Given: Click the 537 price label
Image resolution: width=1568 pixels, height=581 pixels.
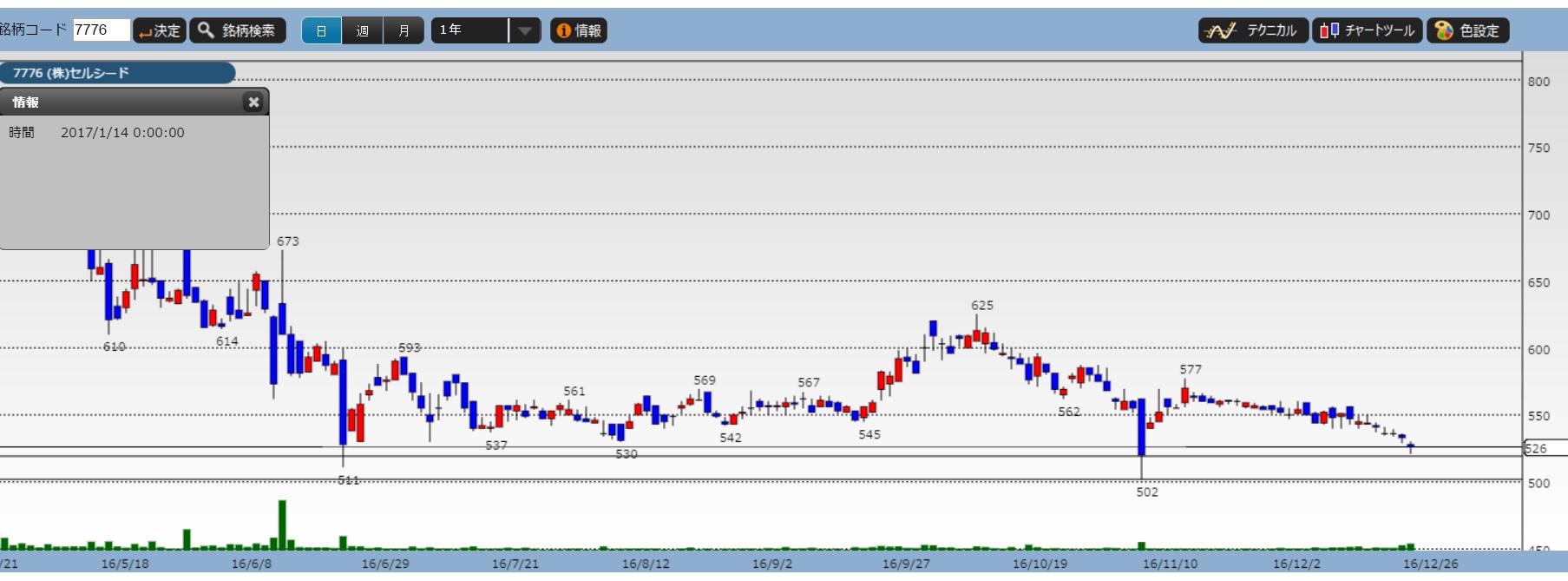Looking at the screenshot, I should [496, 446].
